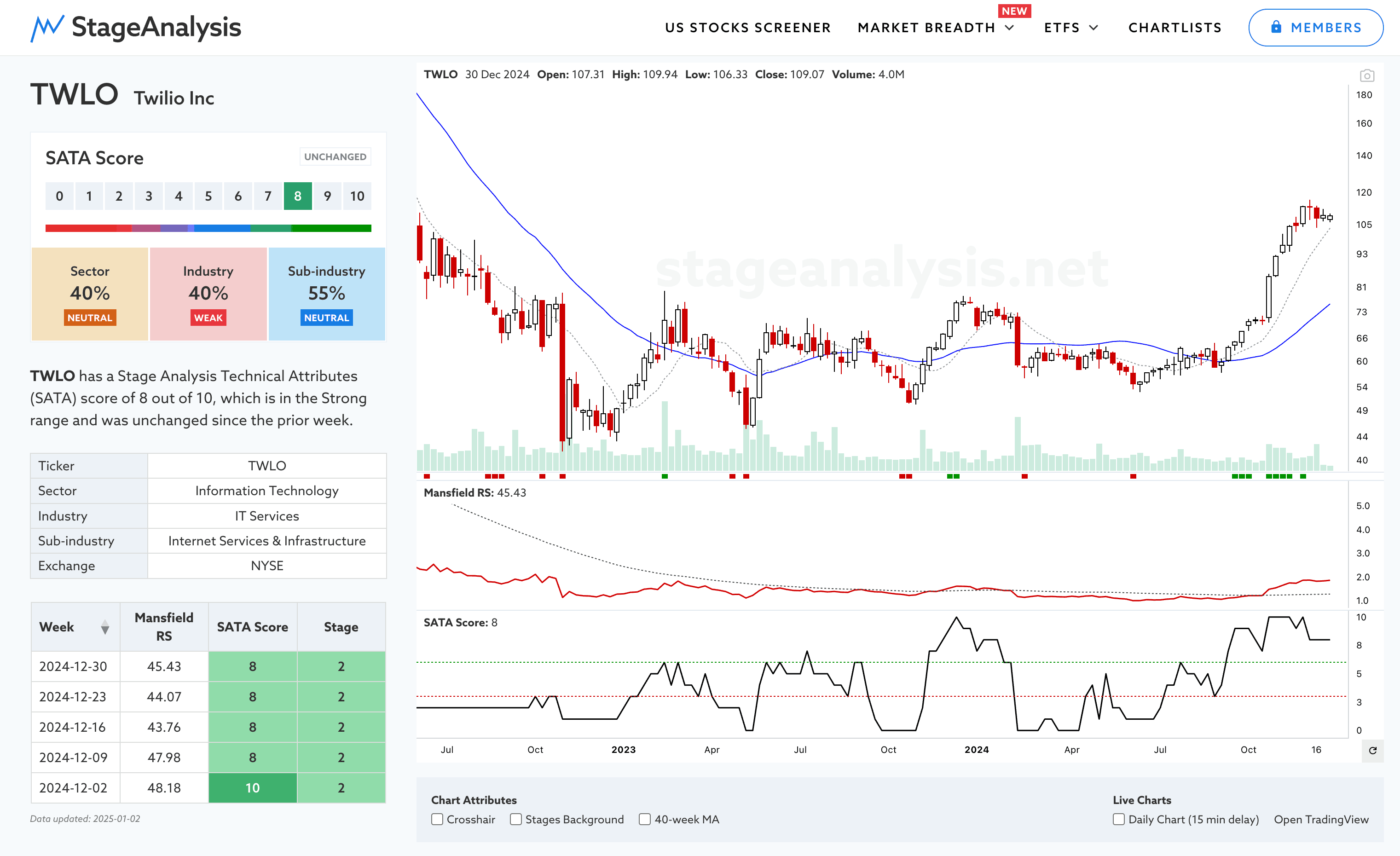
Task: Click Mansfield RS 45.43 chart label
Action: pyautogui.click(x=474, y=492)
